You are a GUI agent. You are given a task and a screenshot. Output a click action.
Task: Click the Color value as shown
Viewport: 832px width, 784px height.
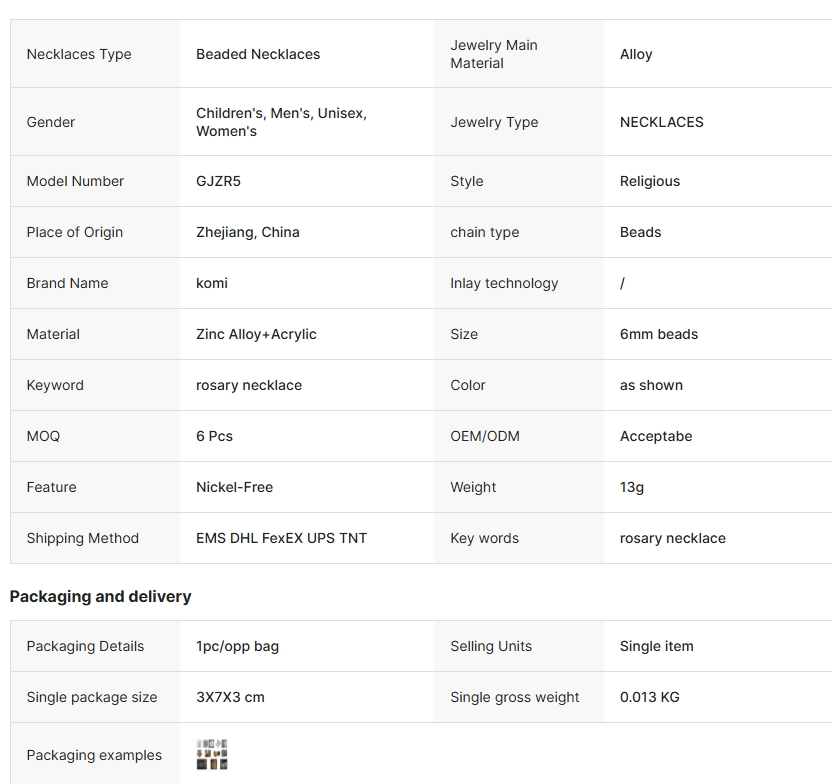point(651,385)
